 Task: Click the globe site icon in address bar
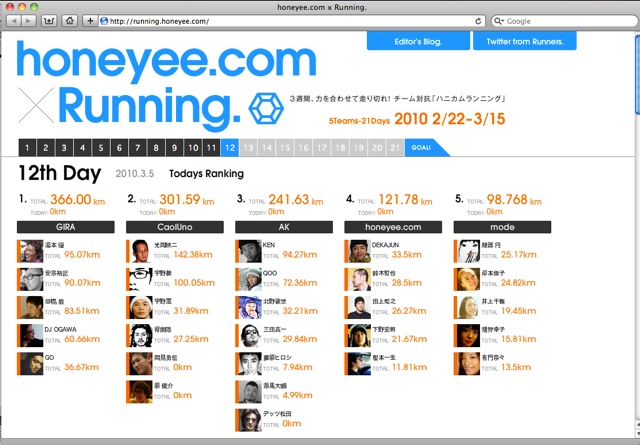[x=104, y=21]
